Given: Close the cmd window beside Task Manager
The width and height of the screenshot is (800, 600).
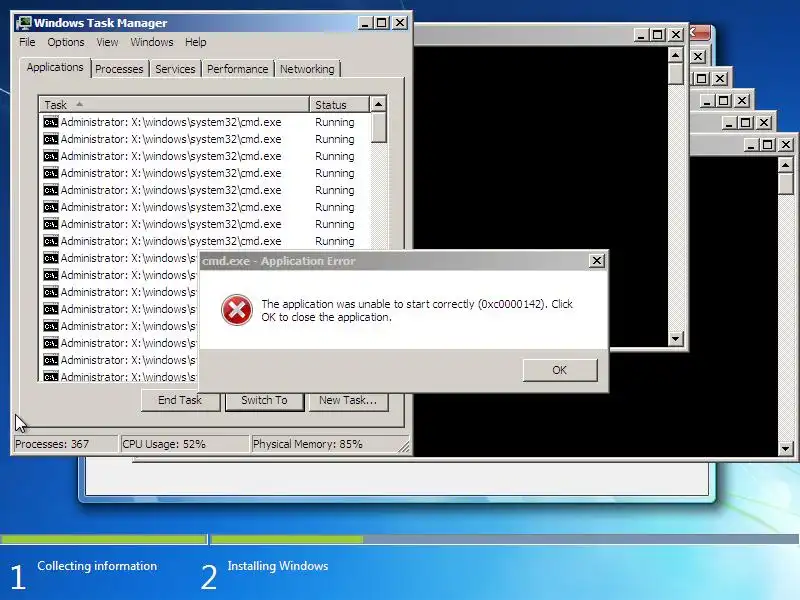Looking at the screenshot, I should (x=676, y=35).
